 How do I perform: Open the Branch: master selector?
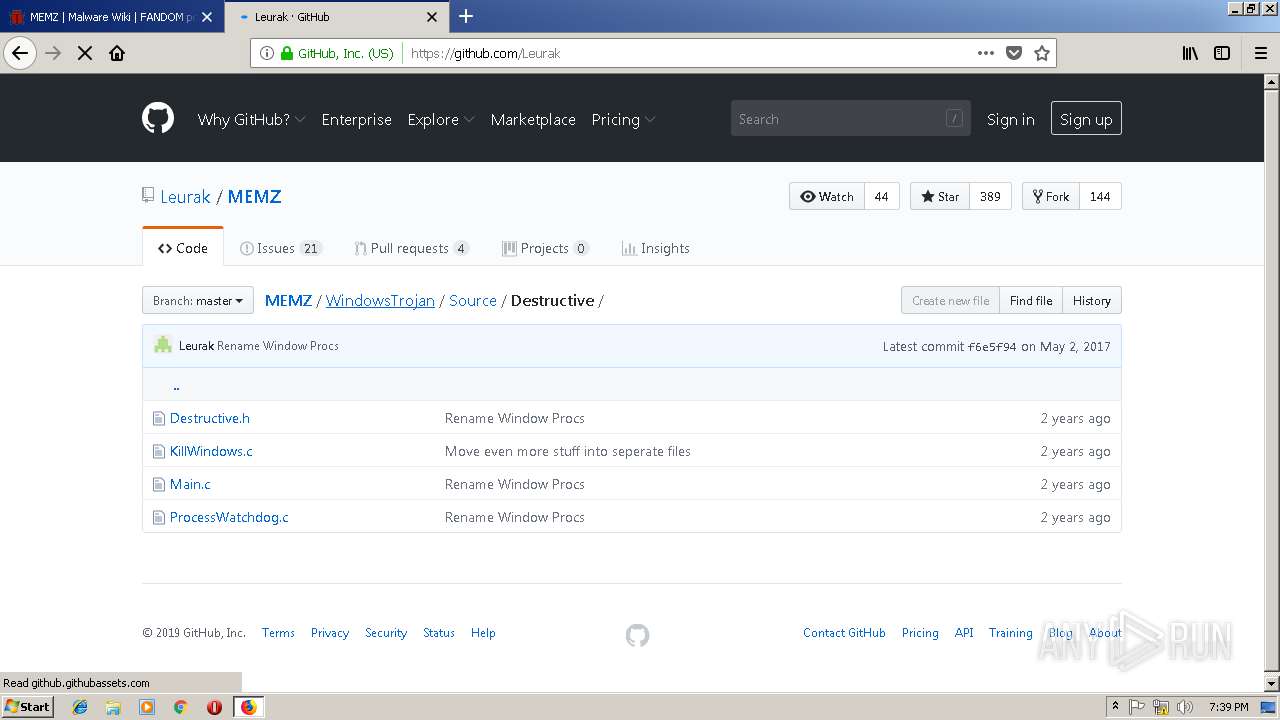pyautogui.click(x=198, y=300)
